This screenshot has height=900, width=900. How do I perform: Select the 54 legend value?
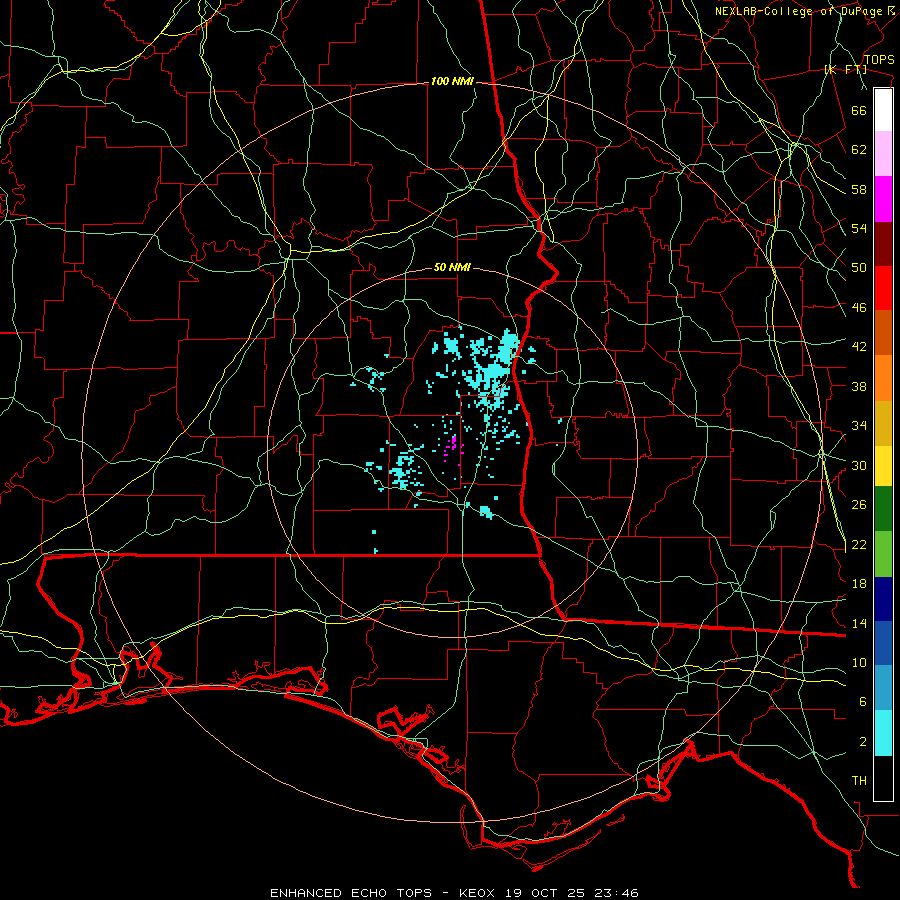tap(859, 228)
